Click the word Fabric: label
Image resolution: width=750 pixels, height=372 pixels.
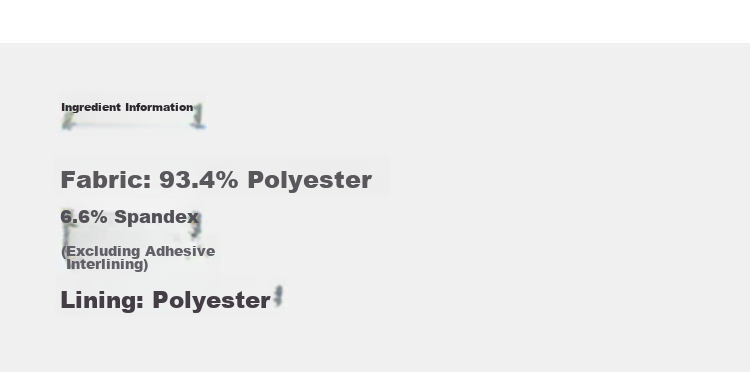106,180
